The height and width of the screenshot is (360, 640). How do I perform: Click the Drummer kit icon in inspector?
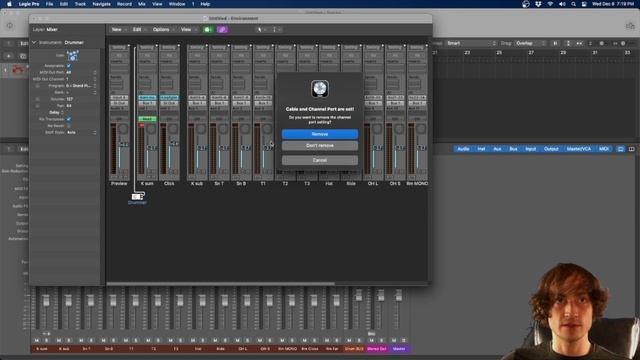pos(72,56)
